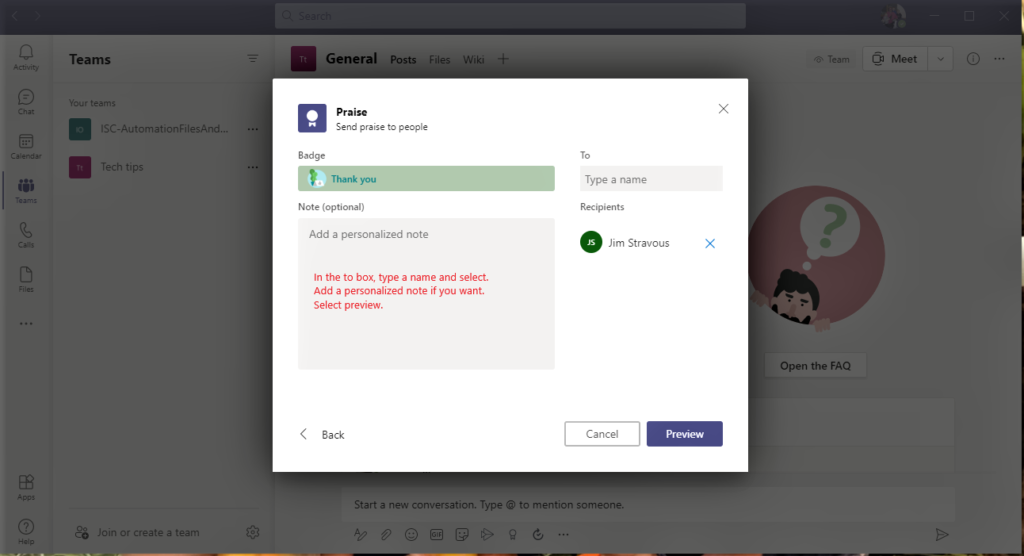The height and width of the screenshot is (556, 1024).
Task: Add a new tab with plus icon
Action: (503, 59)
